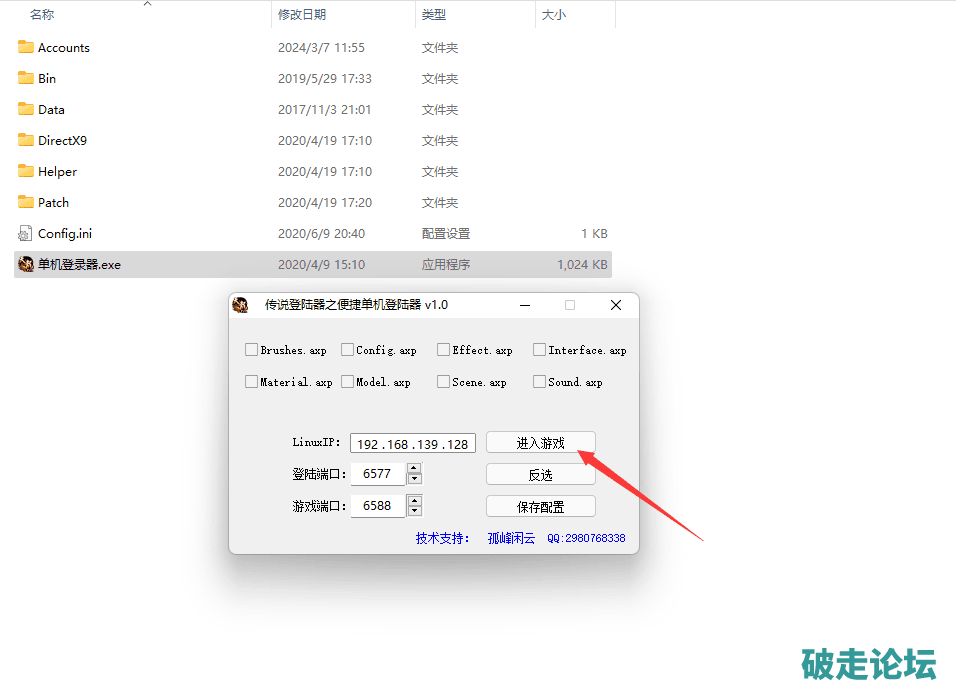Click the LinuxIP address input field
The width and height of the screenshot is (956, 686).
pos(412,444)
